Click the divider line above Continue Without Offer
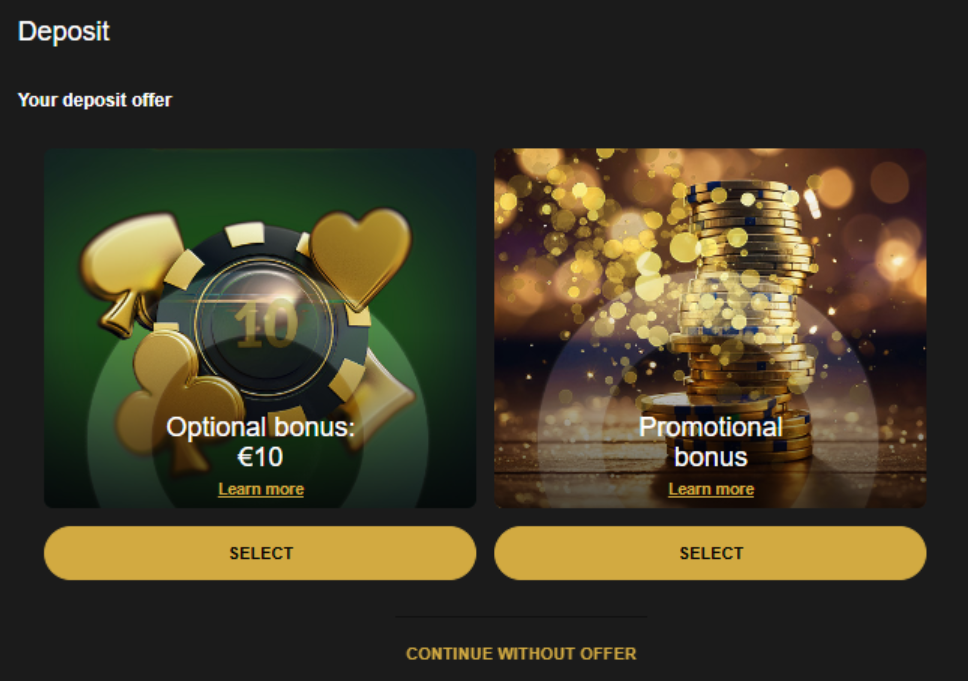Screen dimensions: 968x681 click(x=521, y=616)
